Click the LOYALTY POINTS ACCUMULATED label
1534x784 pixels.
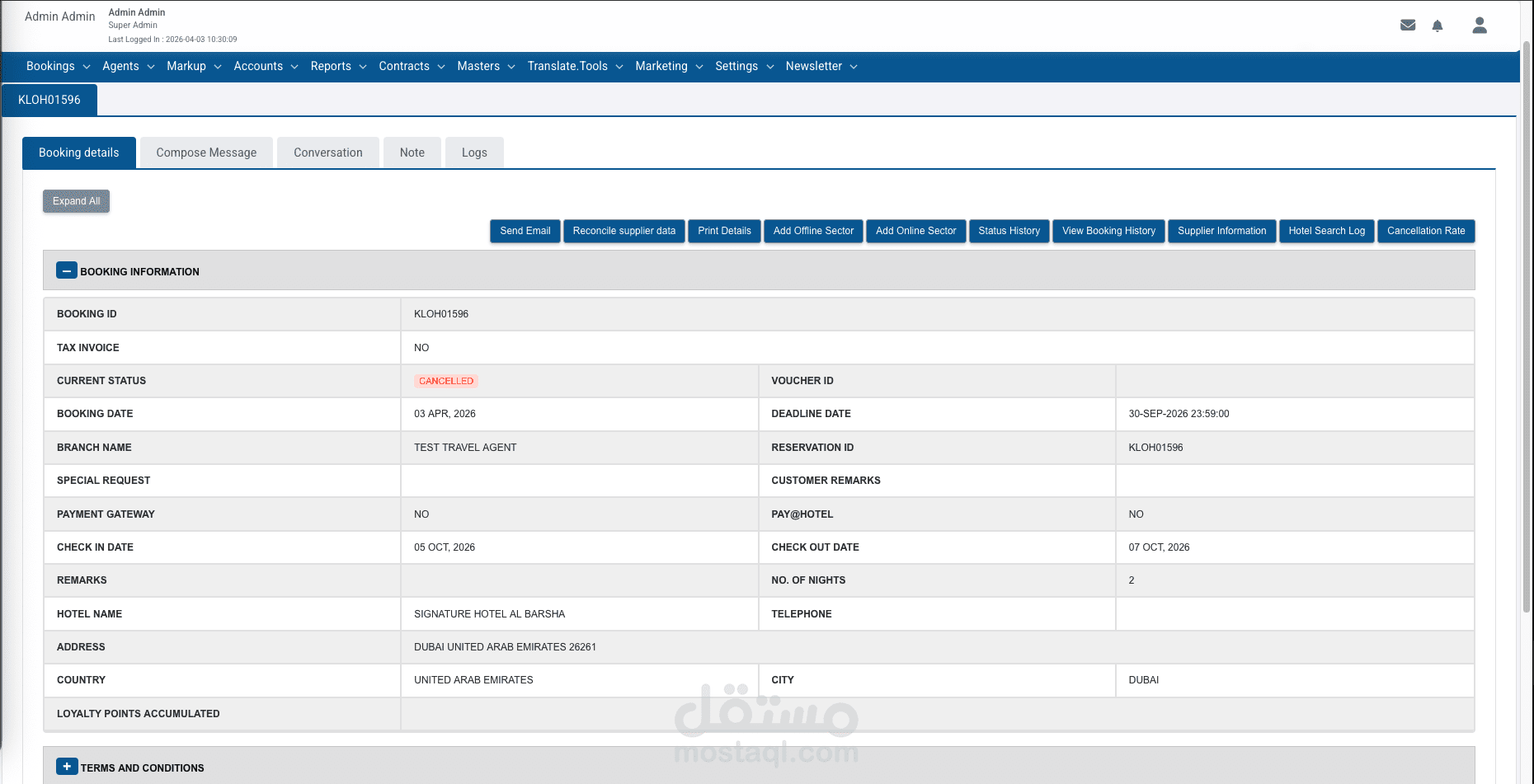(139, 714)
